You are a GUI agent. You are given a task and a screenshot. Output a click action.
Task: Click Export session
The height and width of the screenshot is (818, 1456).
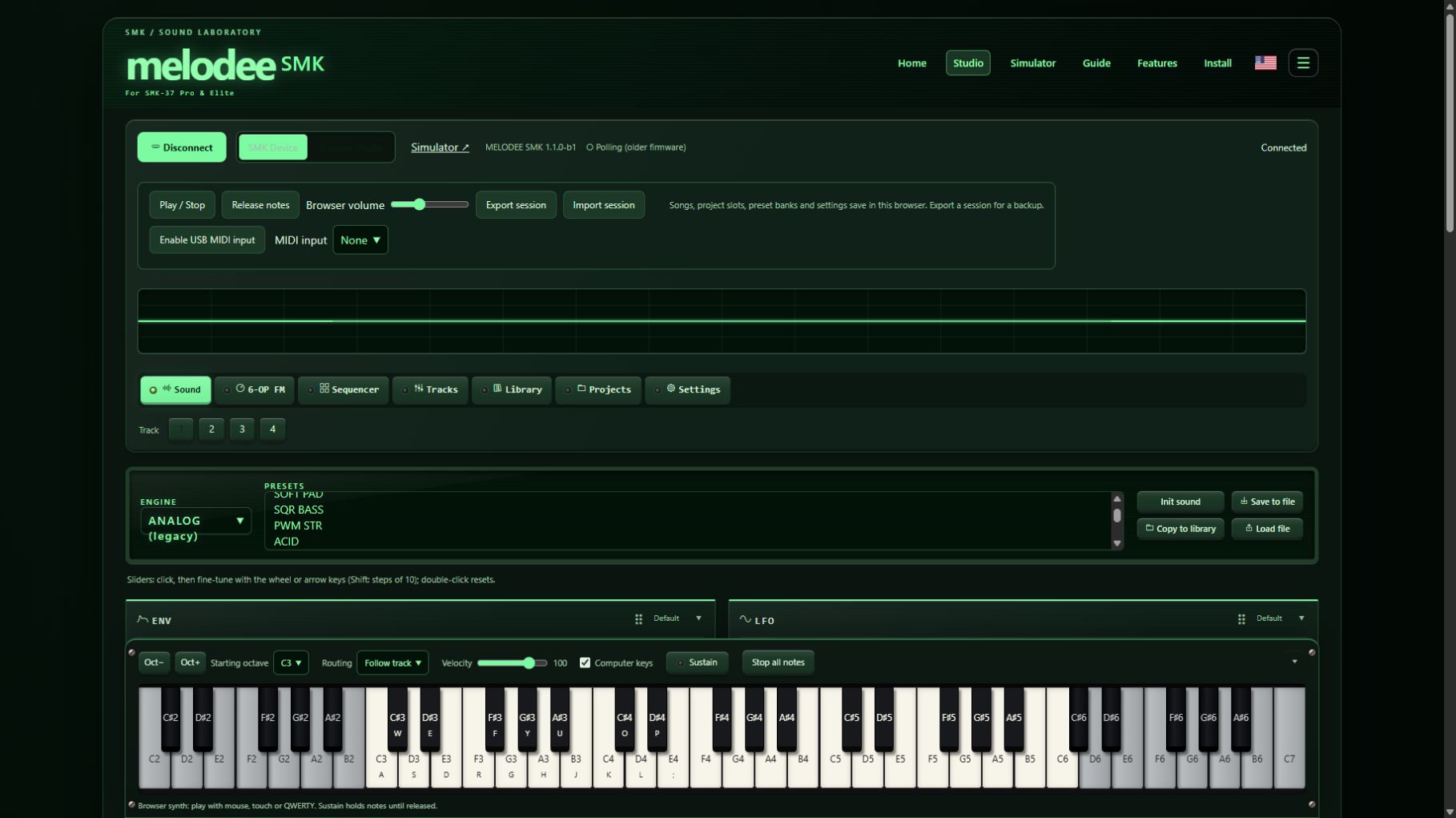pos(516,205)
